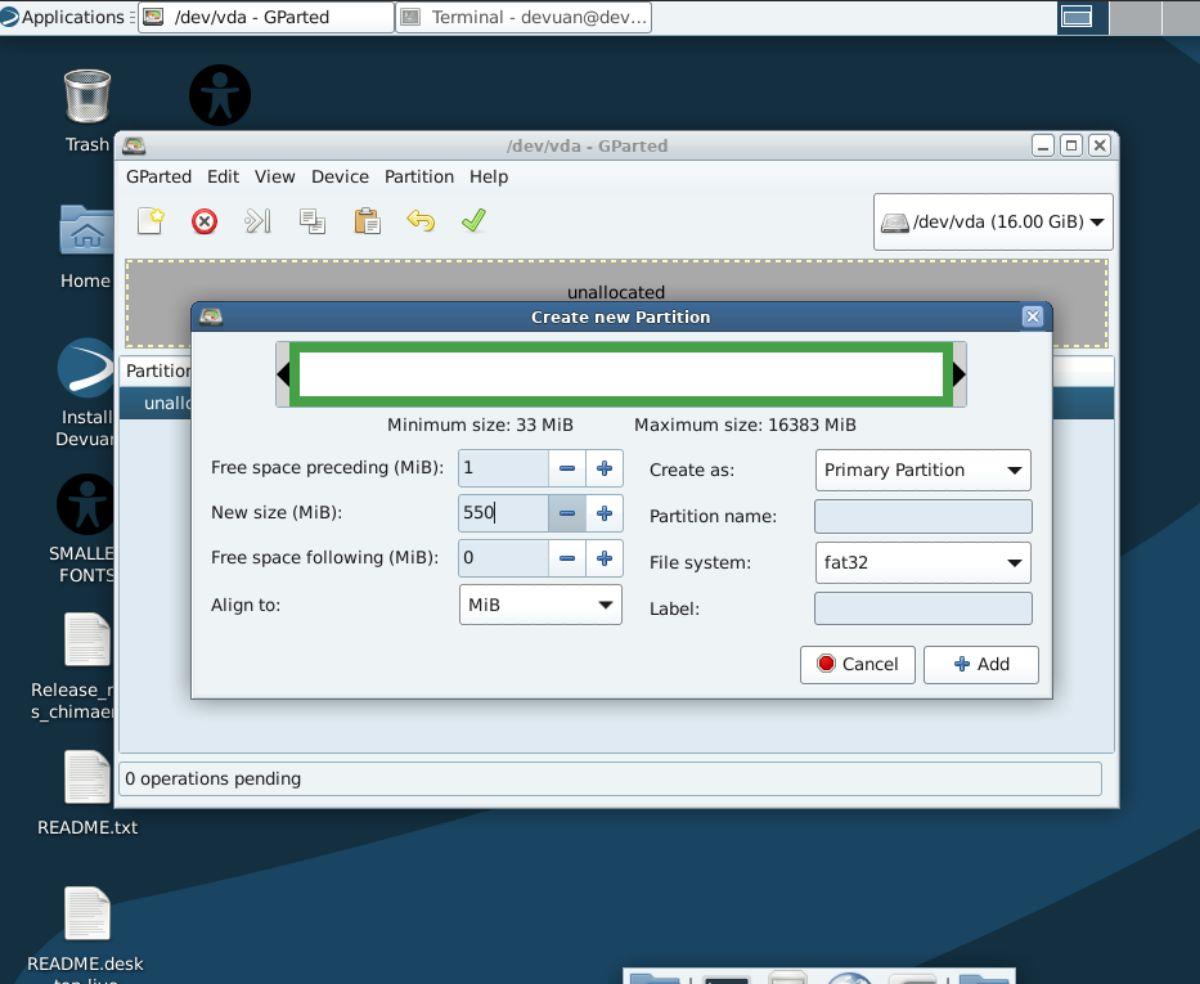The width and height of the screenshot is (1200, 984).
Task: Create a new partition via toolbar icon
Action: [150, 220]
